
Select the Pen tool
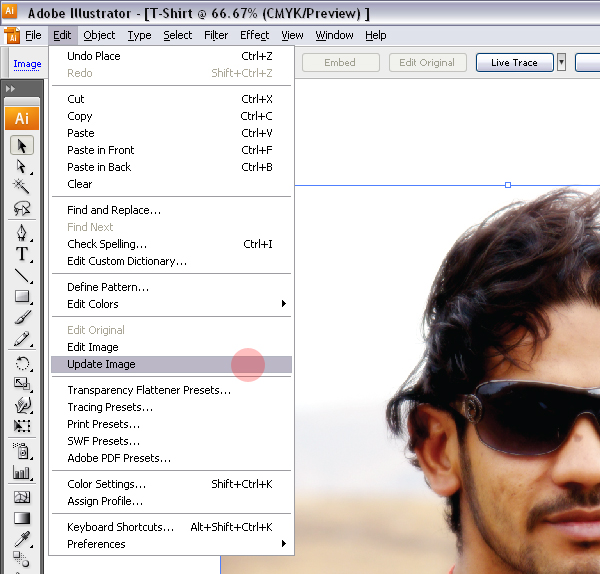pos(22,232)
